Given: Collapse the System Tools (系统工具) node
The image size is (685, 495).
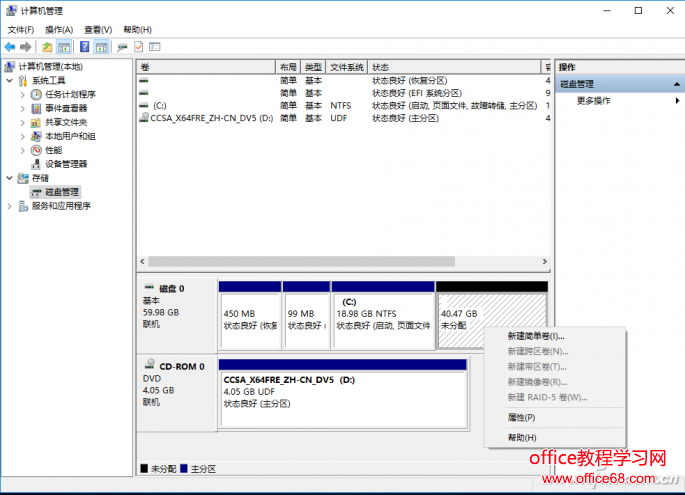Looking at the screenshot, I should coord(10,80).
